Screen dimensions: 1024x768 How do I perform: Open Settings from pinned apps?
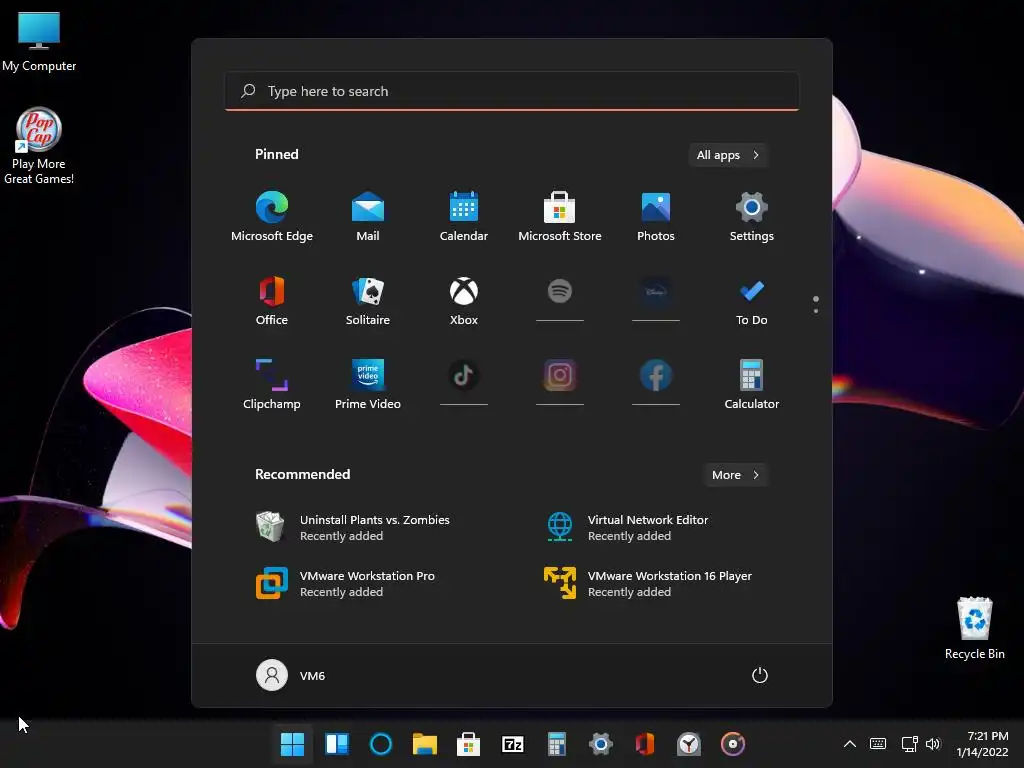coord(752,217)
